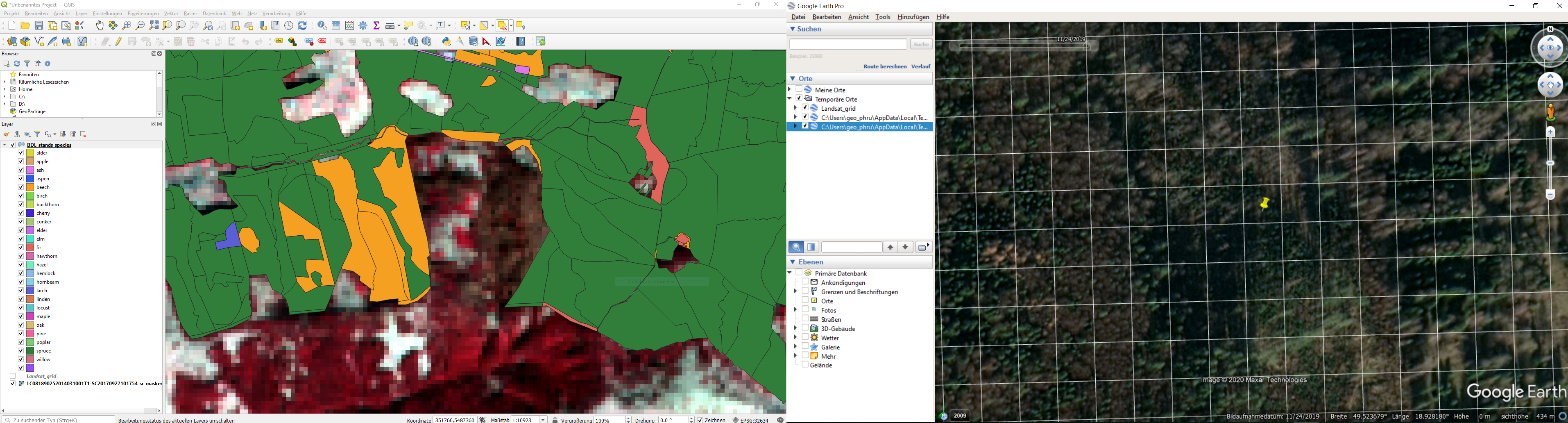Open the attribute table

click(336, 25)
